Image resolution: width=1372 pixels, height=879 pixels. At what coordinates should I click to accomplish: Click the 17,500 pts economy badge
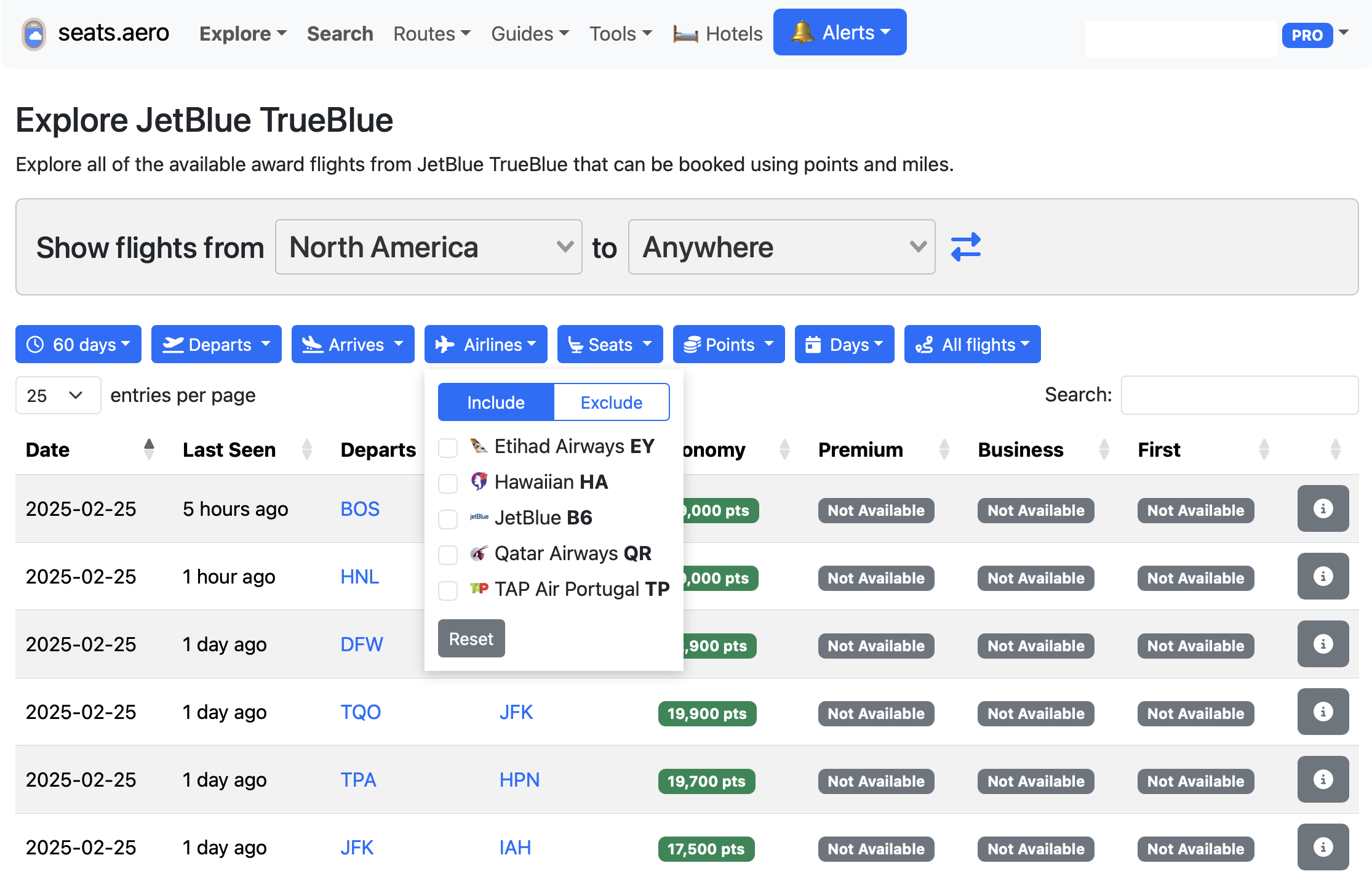click(706, 849)
